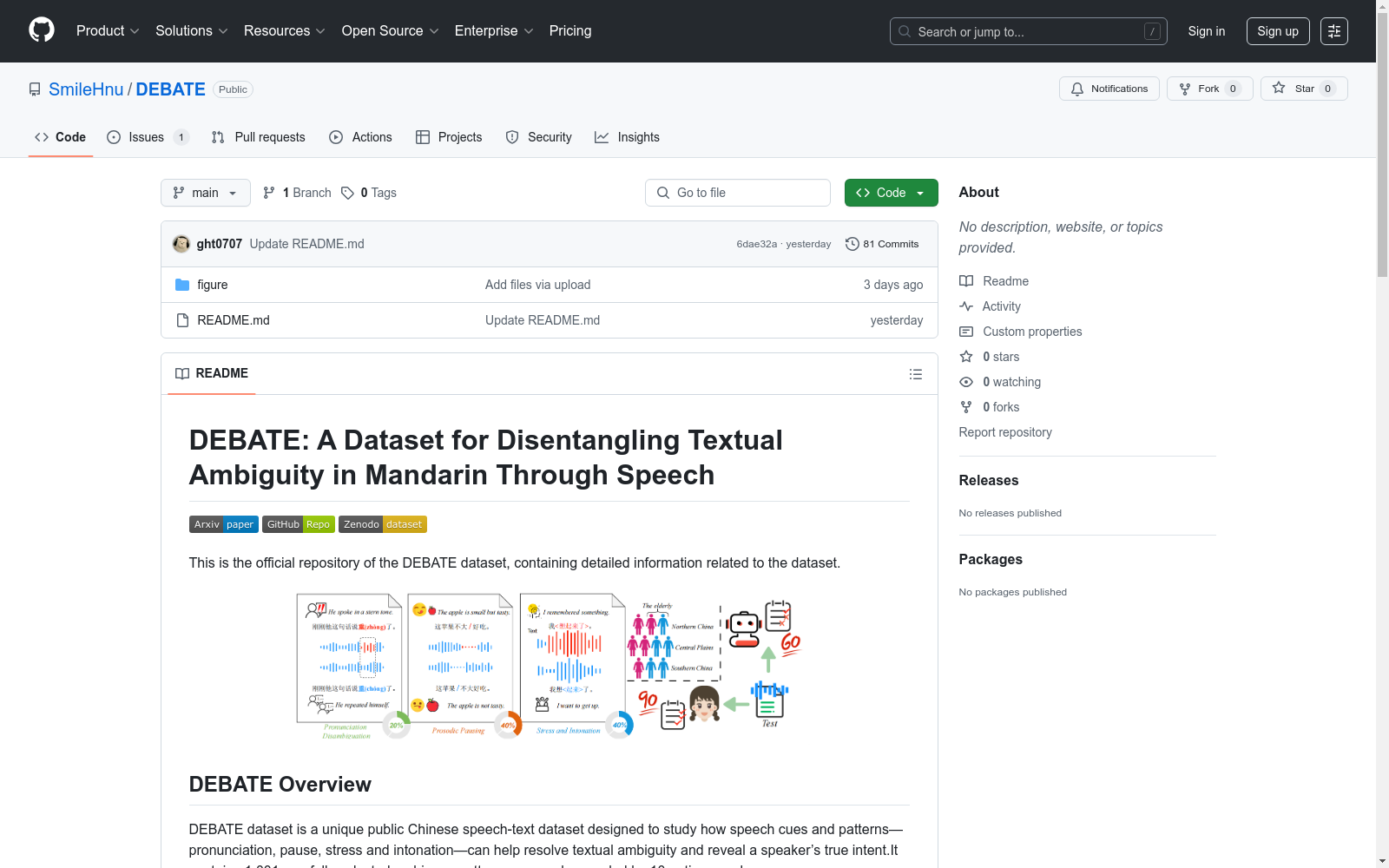This screenshot has height=868, width=1389.
Task: Click the repository icon beside SmileHnu
Action: pyautogui.click(x=35, y=89)
